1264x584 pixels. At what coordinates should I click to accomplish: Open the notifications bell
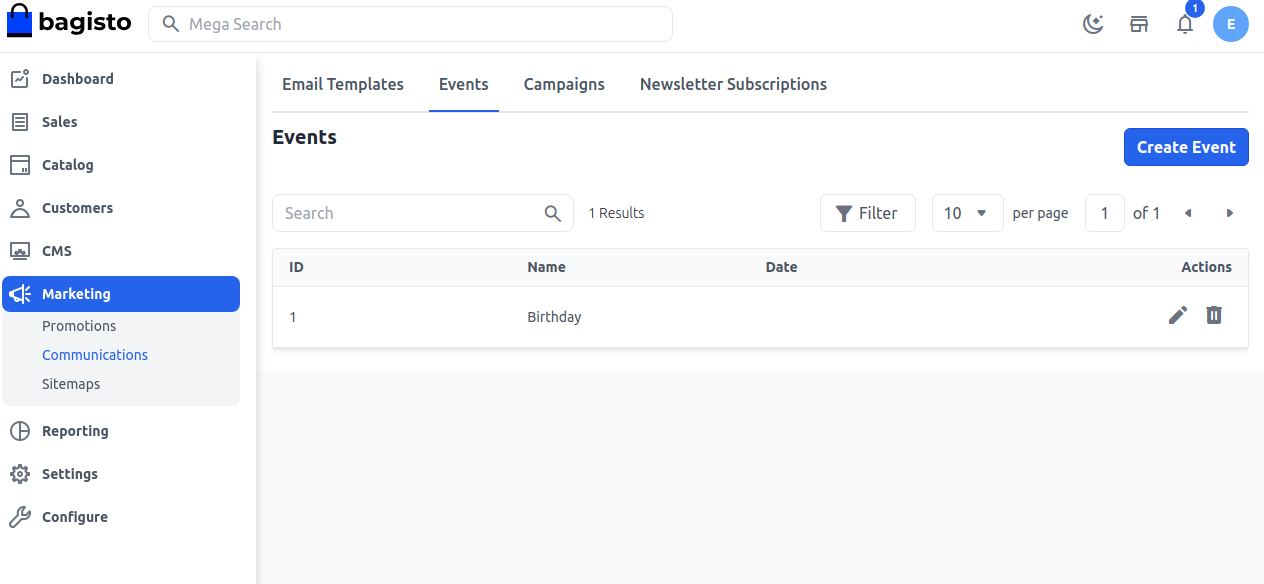[x=1185, y=25]
